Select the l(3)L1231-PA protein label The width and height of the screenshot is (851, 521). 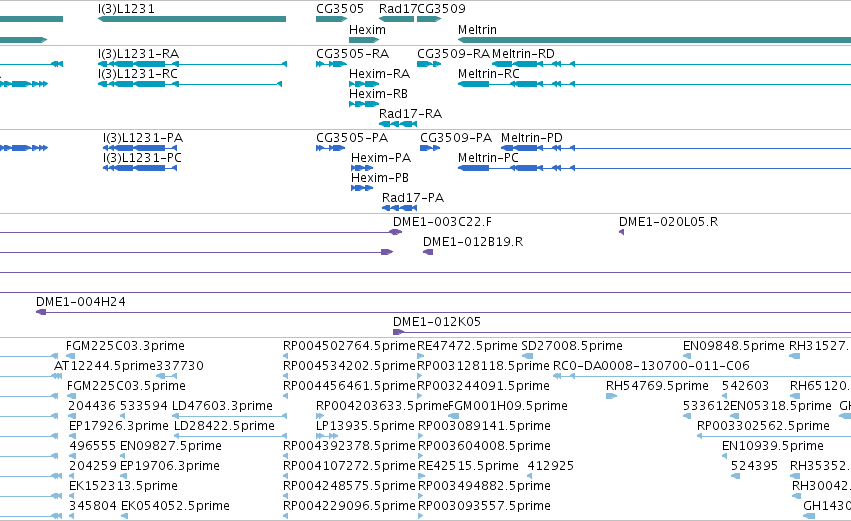[x=143, y=138]
